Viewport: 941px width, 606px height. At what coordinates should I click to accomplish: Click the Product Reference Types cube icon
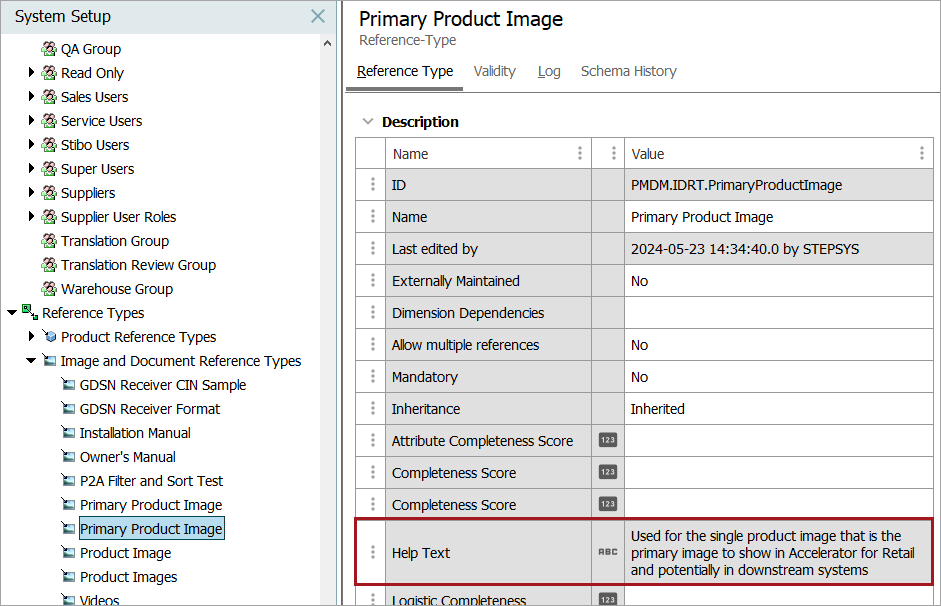49,337
